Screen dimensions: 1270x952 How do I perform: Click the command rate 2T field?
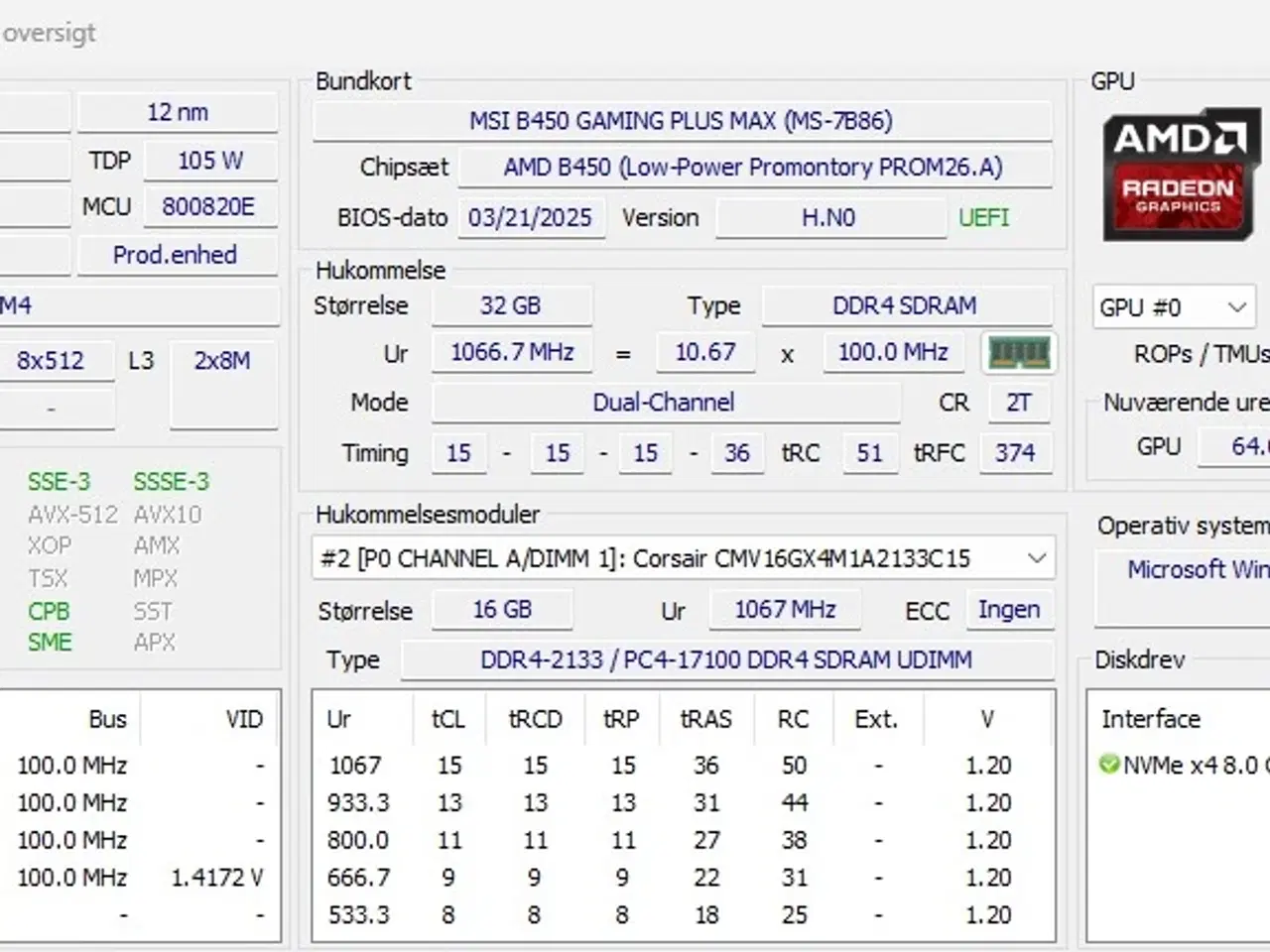(1018, 403)
